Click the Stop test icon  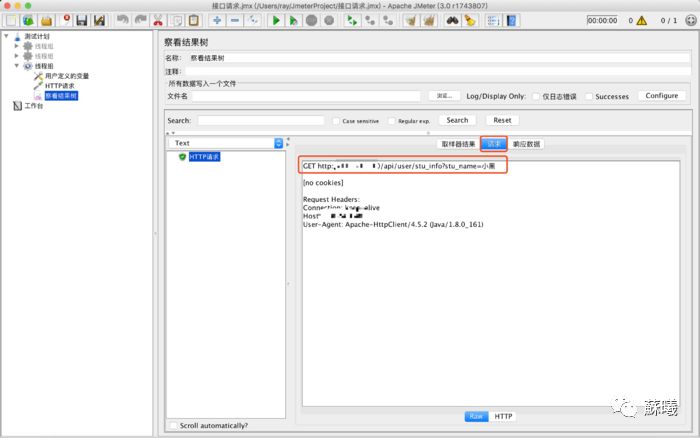coord(312,21)
